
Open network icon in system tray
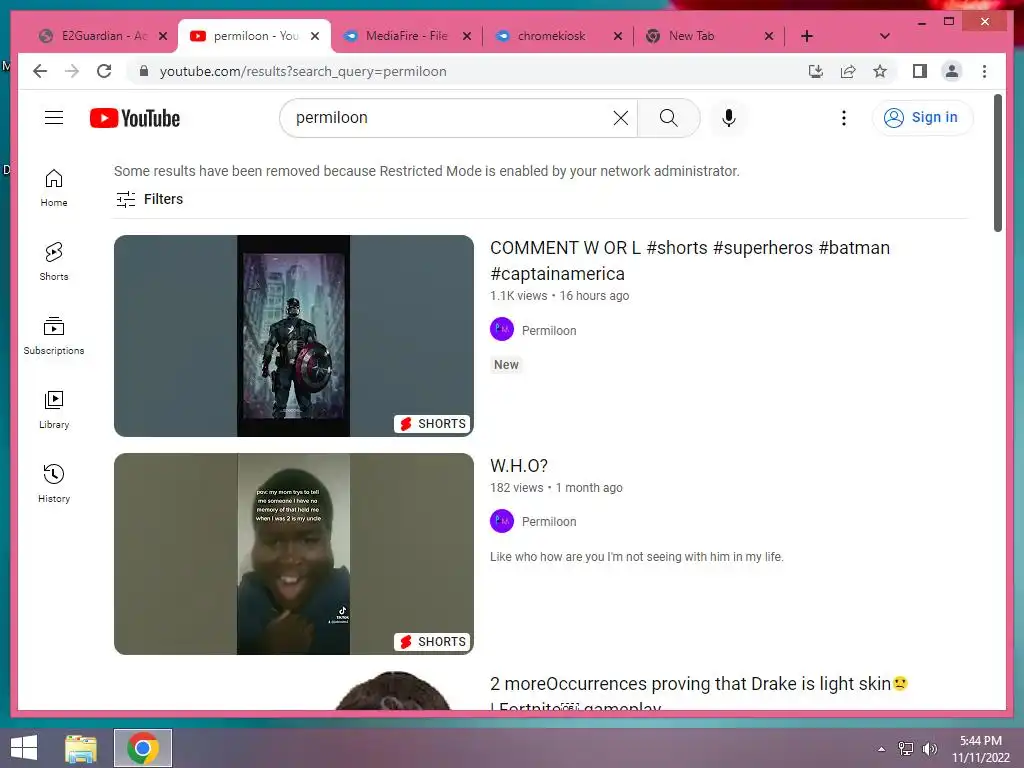pyautogui.click(x=906, y=748)
